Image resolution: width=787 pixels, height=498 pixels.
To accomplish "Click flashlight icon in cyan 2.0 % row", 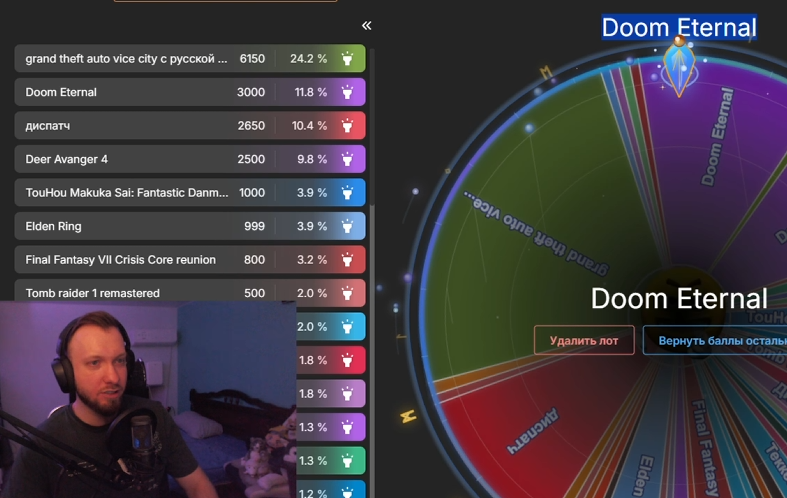I will (x=347, y=327).
